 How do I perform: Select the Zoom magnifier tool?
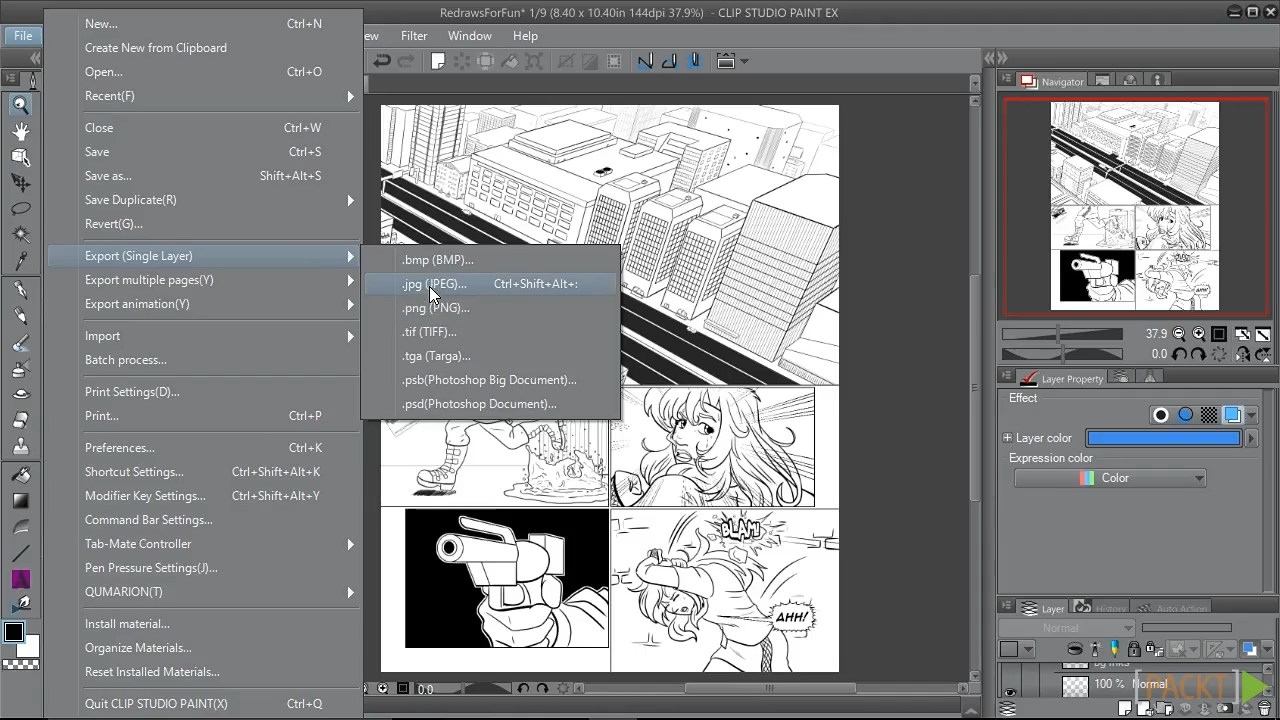(20, 105)
